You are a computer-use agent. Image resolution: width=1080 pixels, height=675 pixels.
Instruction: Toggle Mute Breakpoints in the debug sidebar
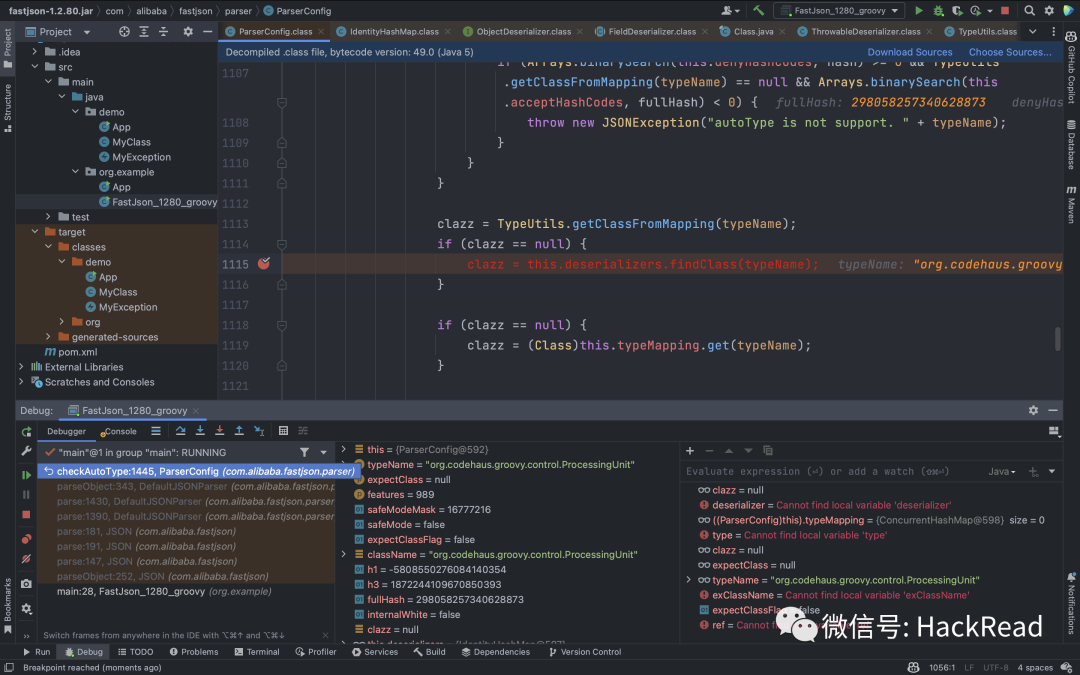tap(26, 559)
